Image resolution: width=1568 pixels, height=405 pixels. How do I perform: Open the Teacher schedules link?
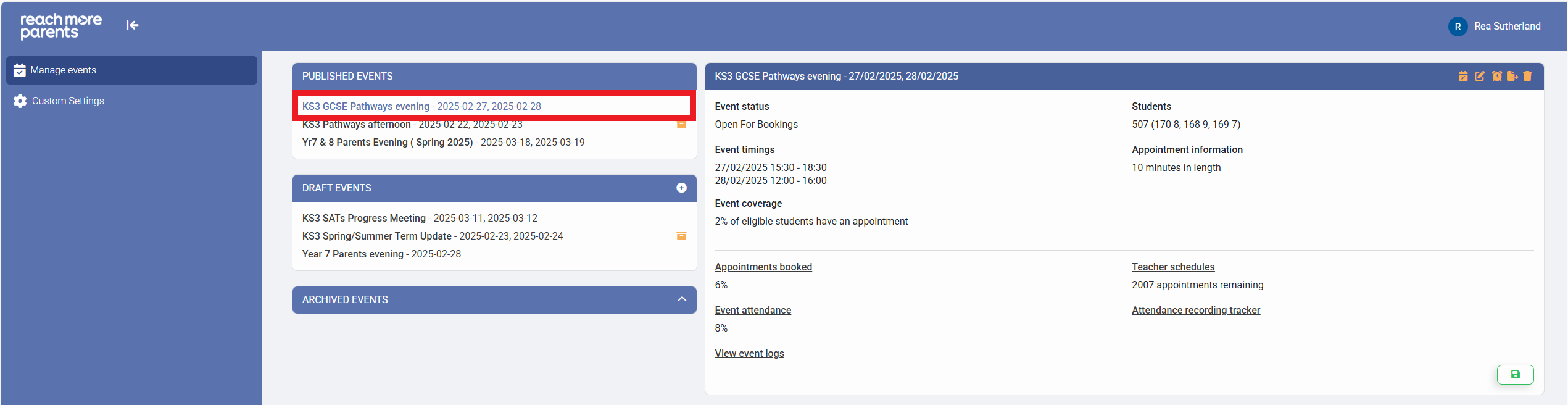tap(1172, 267)
